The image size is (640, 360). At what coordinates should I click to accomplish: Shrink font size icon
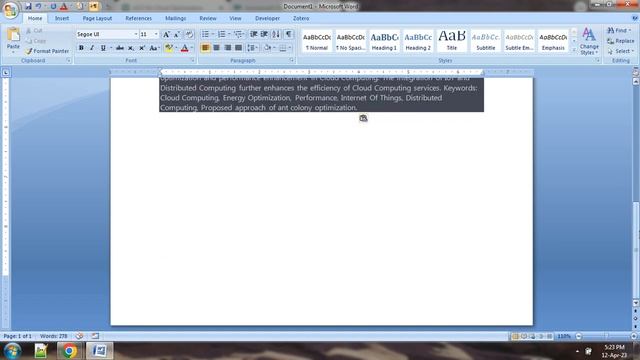click(x=177, y=35)
